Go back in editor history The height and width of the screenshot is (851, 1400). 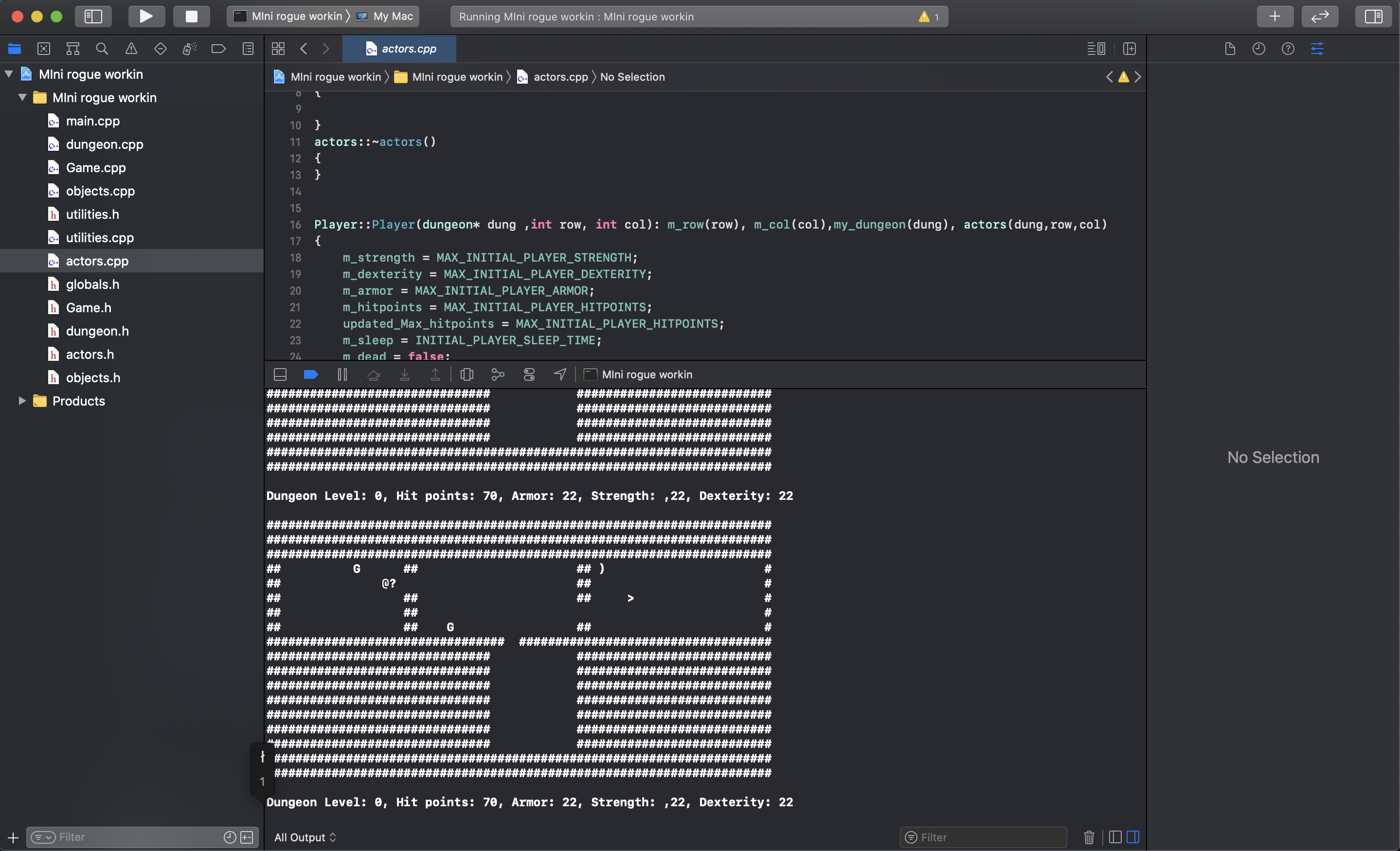point(304,49)
